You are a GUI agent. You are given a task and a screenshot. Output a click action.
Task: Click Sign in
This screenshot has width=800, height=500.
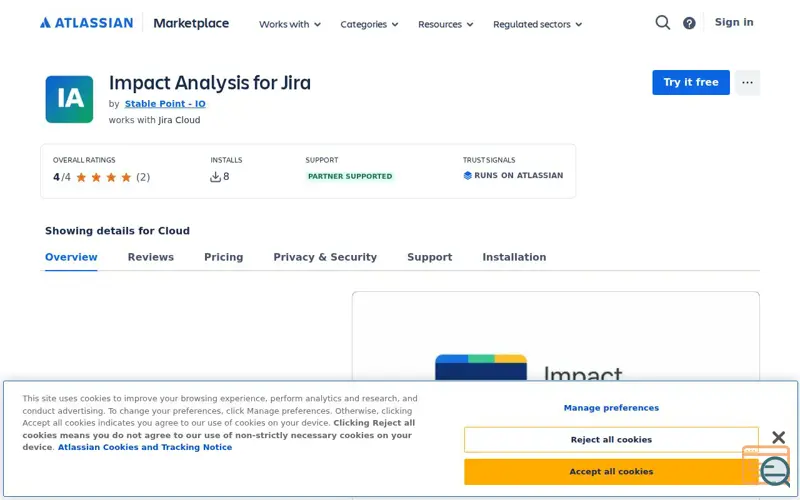[734, 22]
